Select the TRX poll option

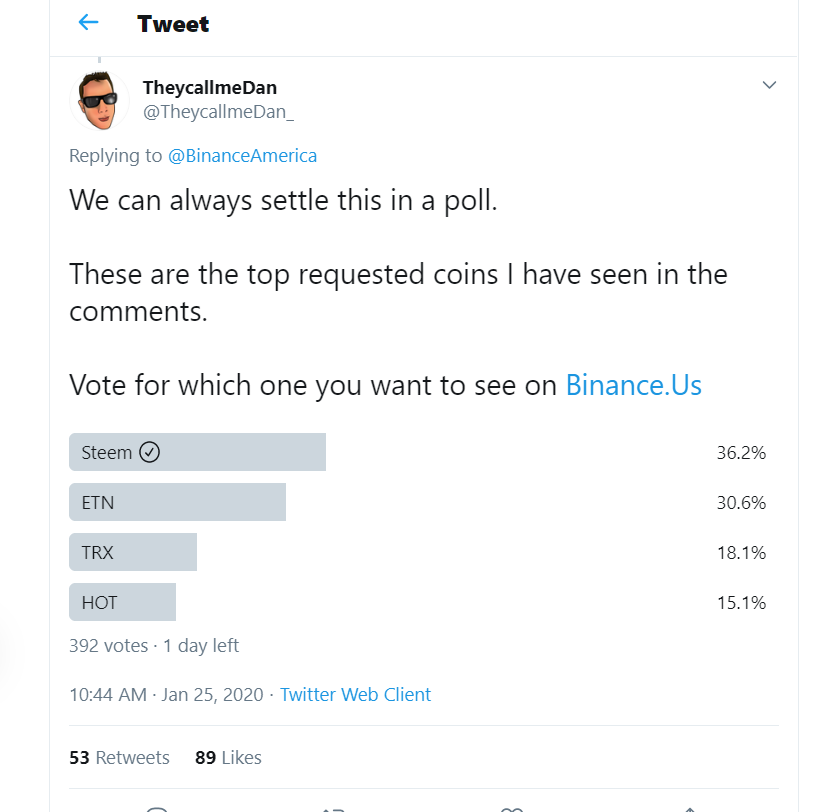[x=417, y=552]
